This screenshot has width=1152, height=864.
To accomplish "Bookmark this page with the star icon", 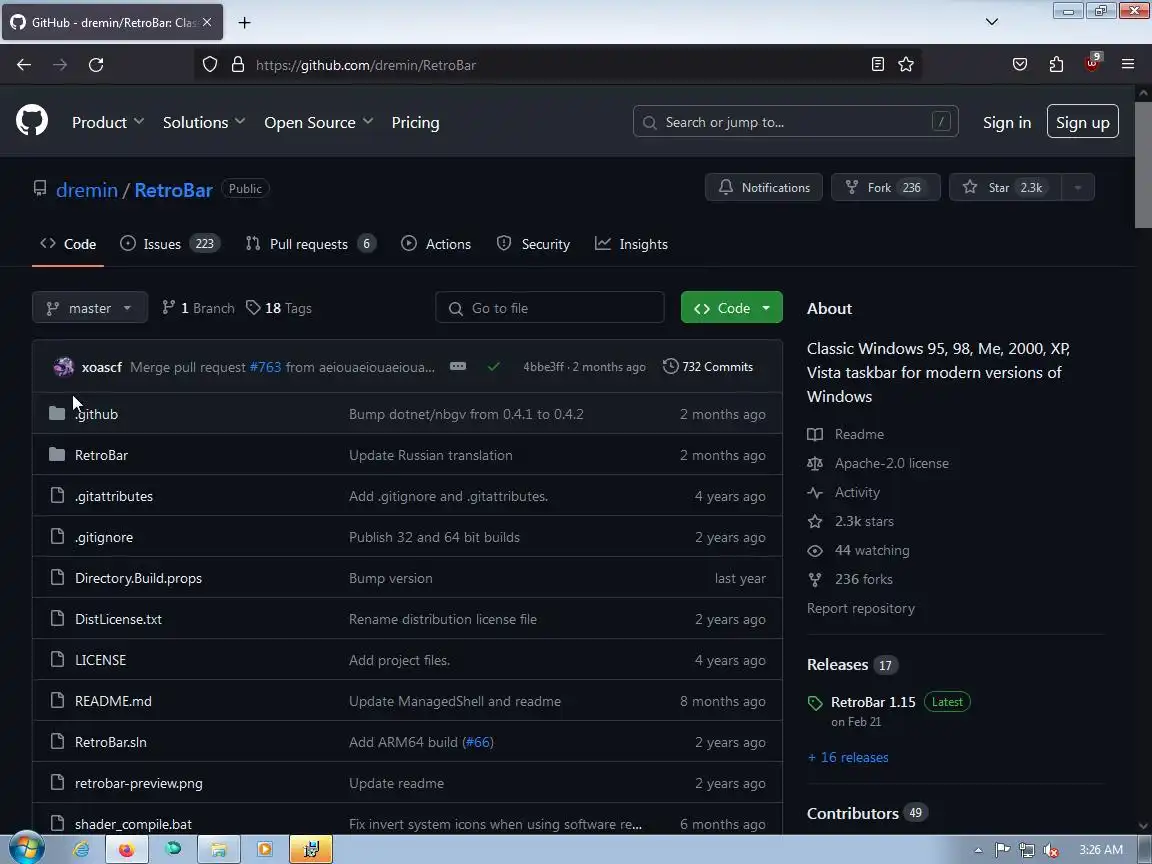I will click(x=906, y=65).
